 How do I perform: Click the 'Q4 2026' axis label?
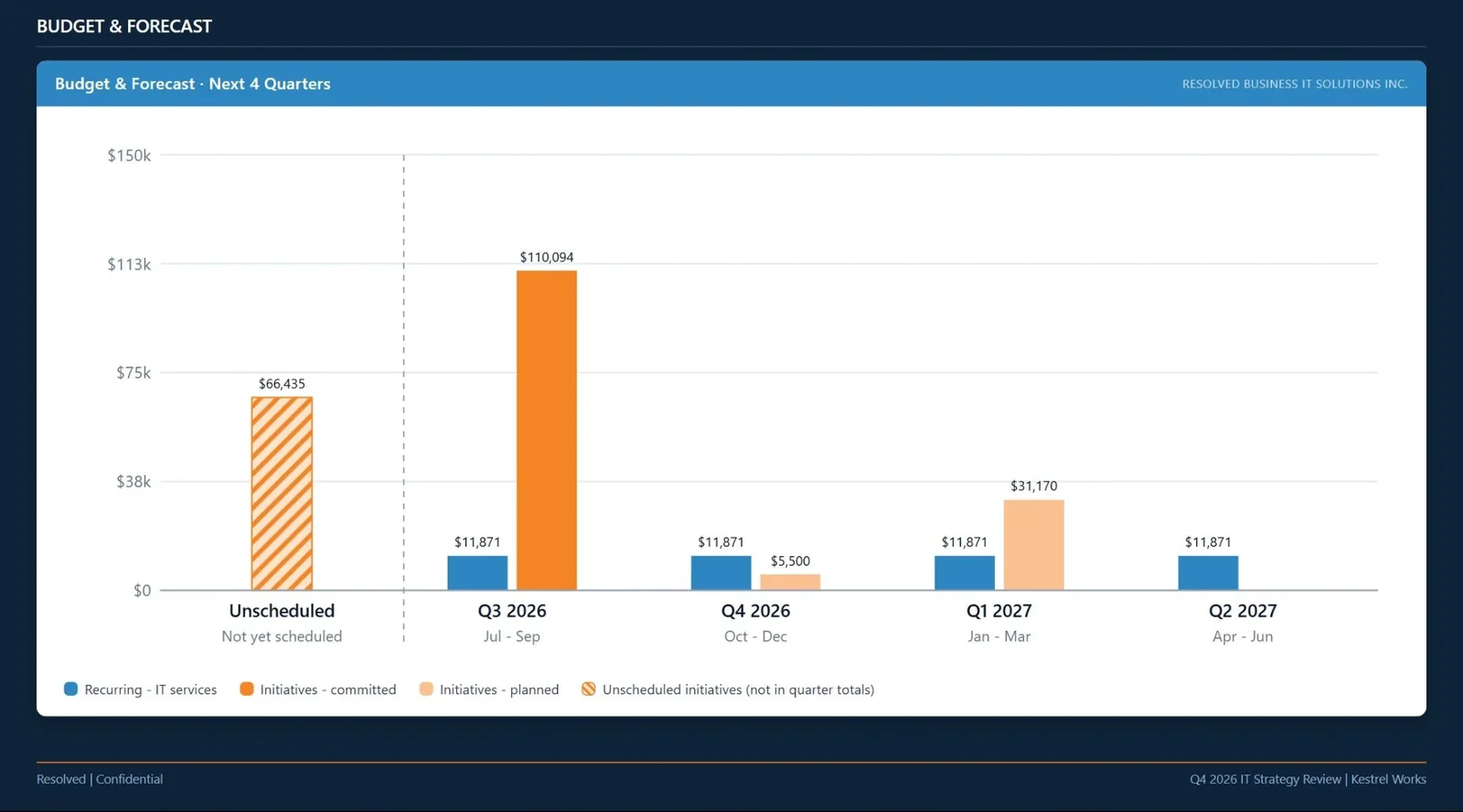coord(755,611)
